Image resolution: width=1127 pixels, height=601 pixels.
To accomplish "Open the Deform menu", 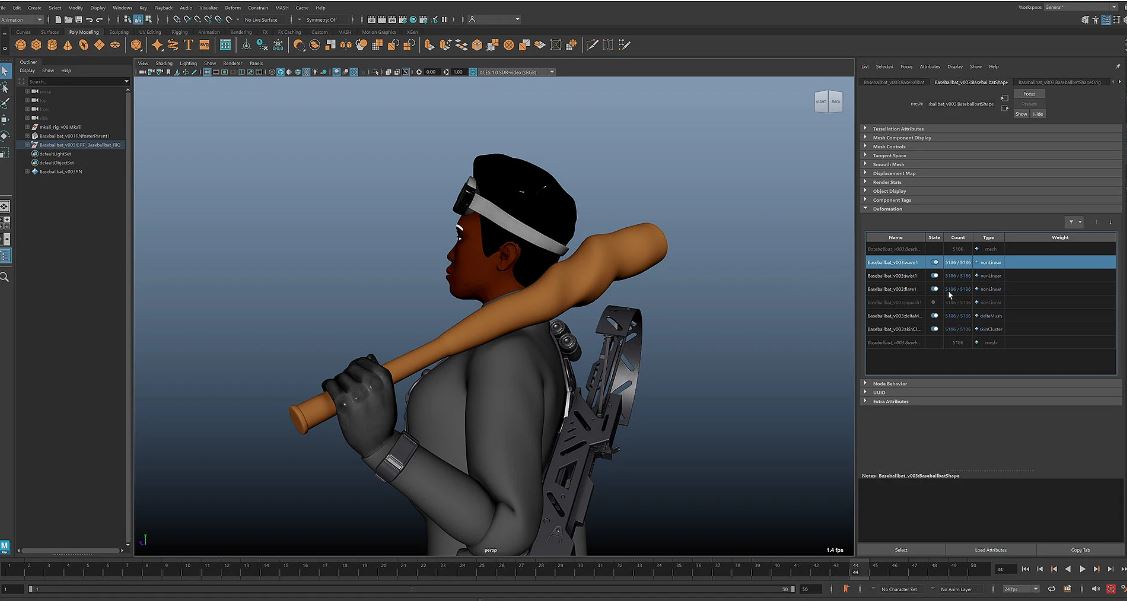I will click(233, 7).
